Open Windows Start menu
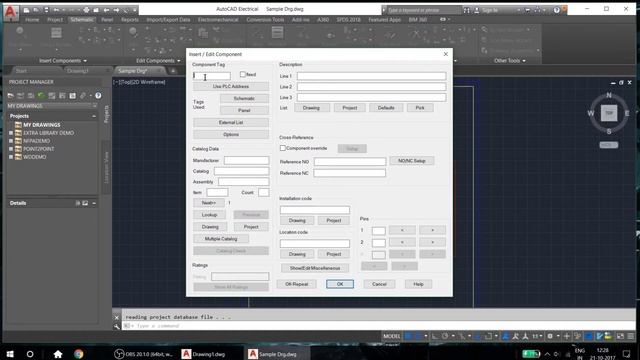The width and height of the screenshot is (640, 360). (10, 354)
